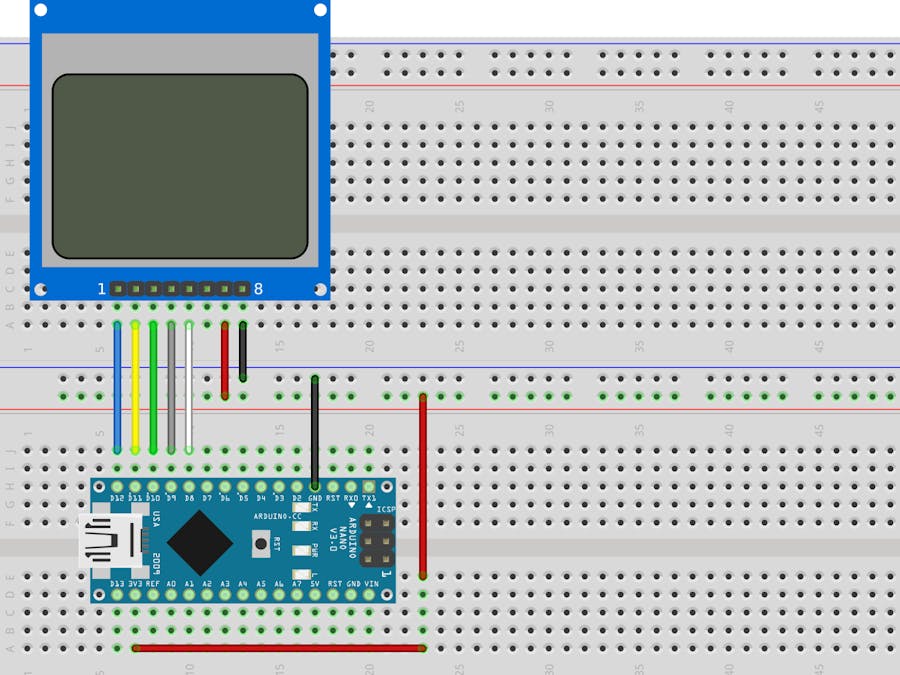Viewport: 900px width, 675px height.
Task: Select the short red wire under the LCD
Action: coord(225,360)
